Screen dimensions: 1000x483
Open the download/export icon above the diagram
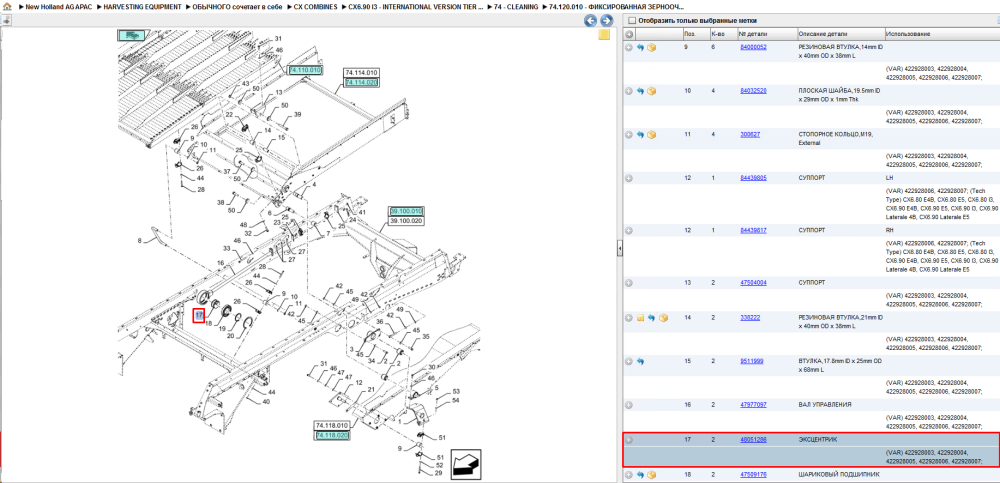pos(6,20)
